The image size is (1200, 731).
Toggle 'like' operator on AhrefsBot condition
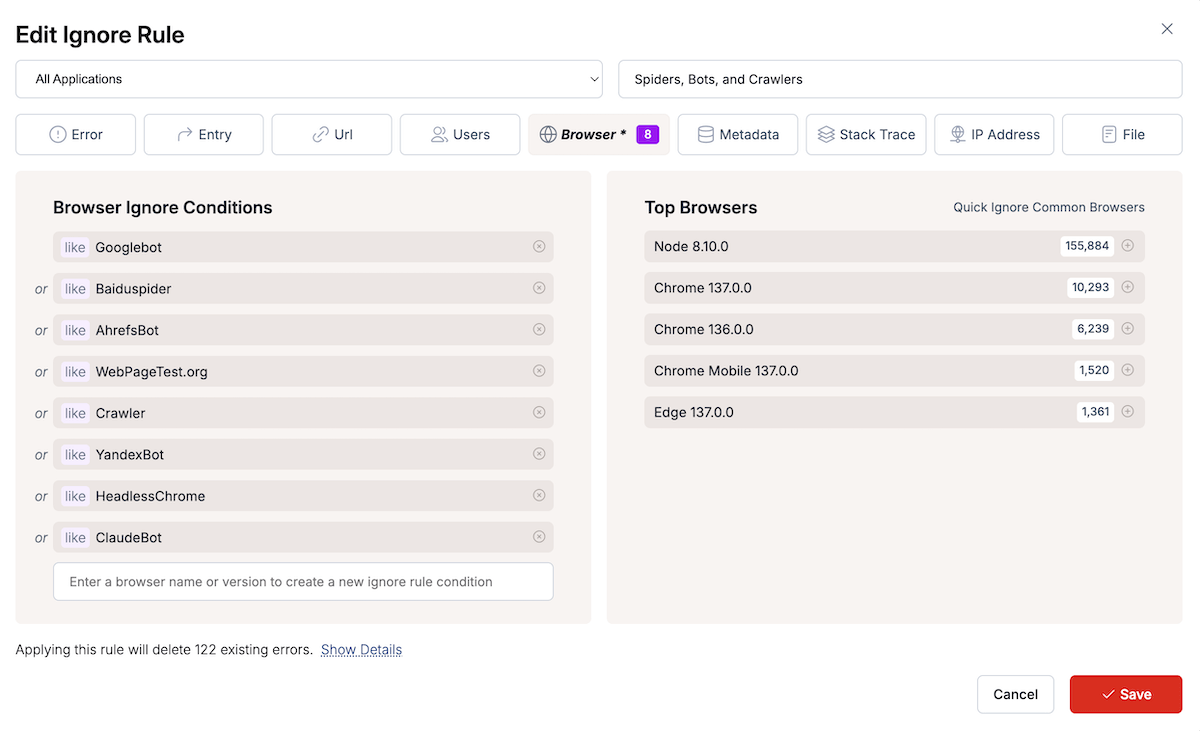tap(75, 330)
